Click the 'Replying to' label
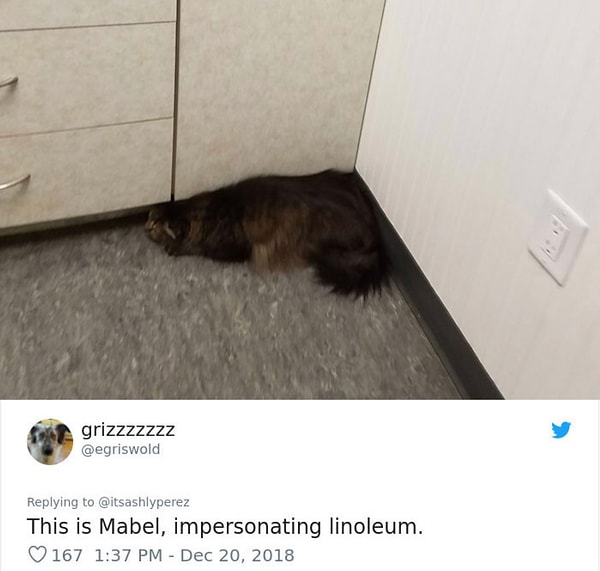The image size is (600, 571). point(60,502)
